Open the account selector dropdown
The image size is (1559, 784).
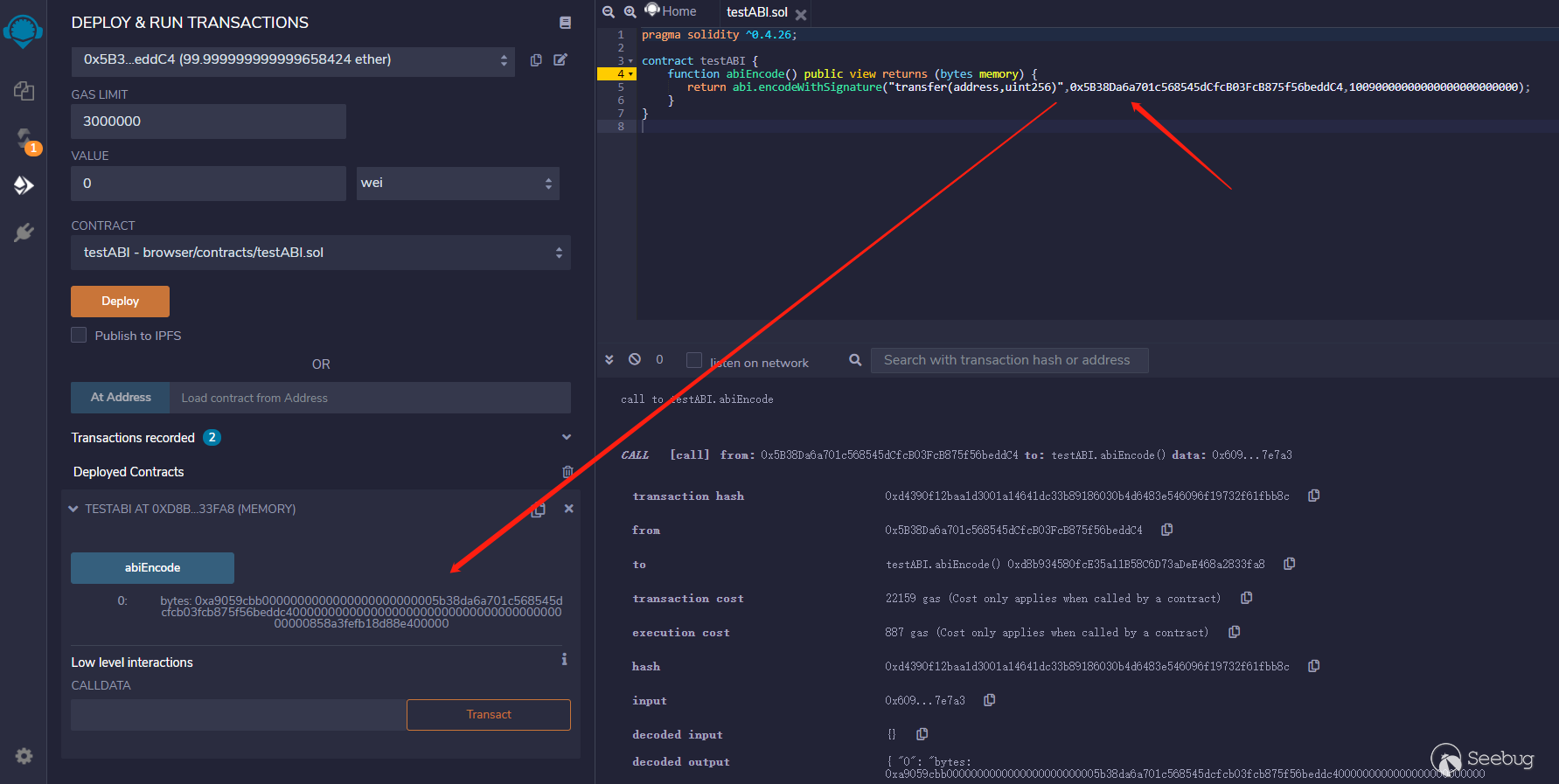pos(293,60)
